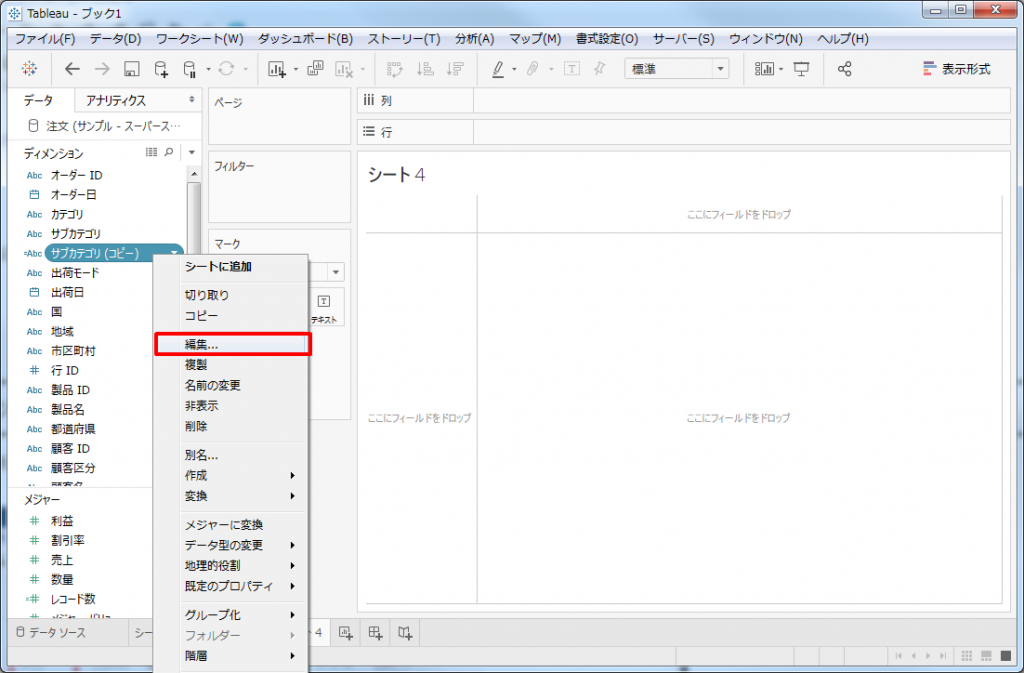Click the highlight pen icon in toolbar
Image resolution: width=1024 pixels, height=673 pixels.
tap(498, 69)
